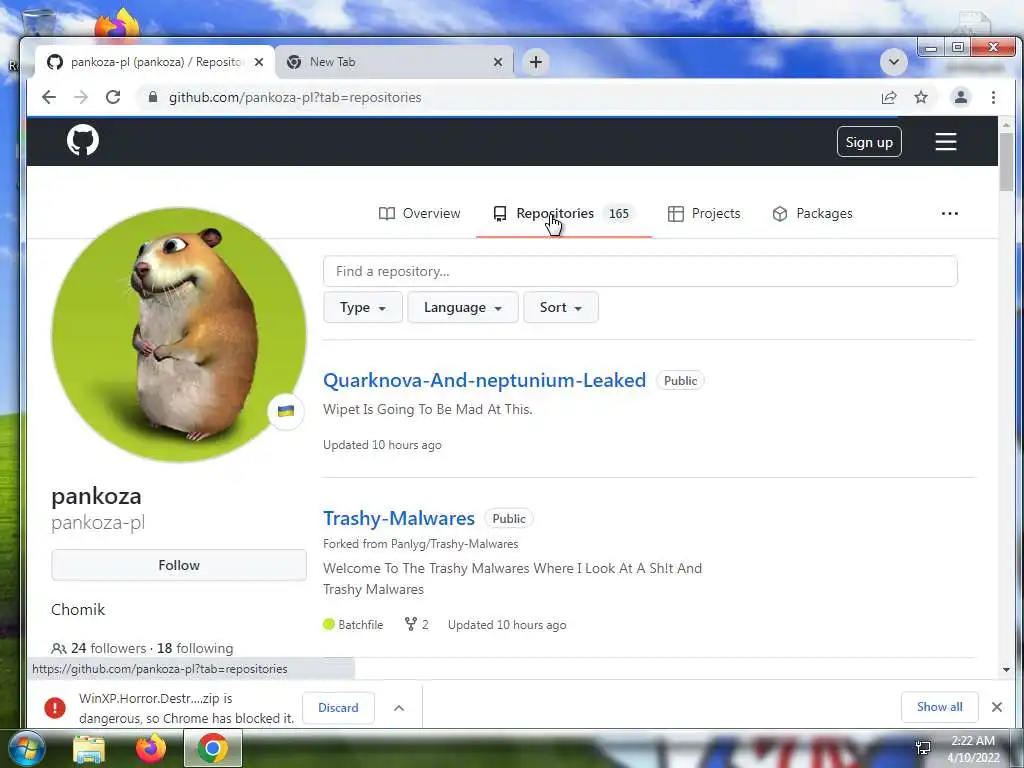Open the profile nav ellipsis menu
This screenshot has height=768, width=1024.
coord(950,214)
